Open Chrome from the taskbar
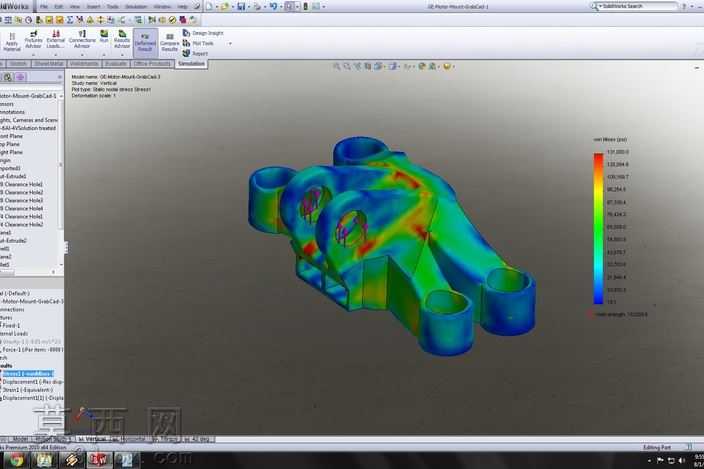The height and width of the screenshot is (469, 704). coord(16,460)
